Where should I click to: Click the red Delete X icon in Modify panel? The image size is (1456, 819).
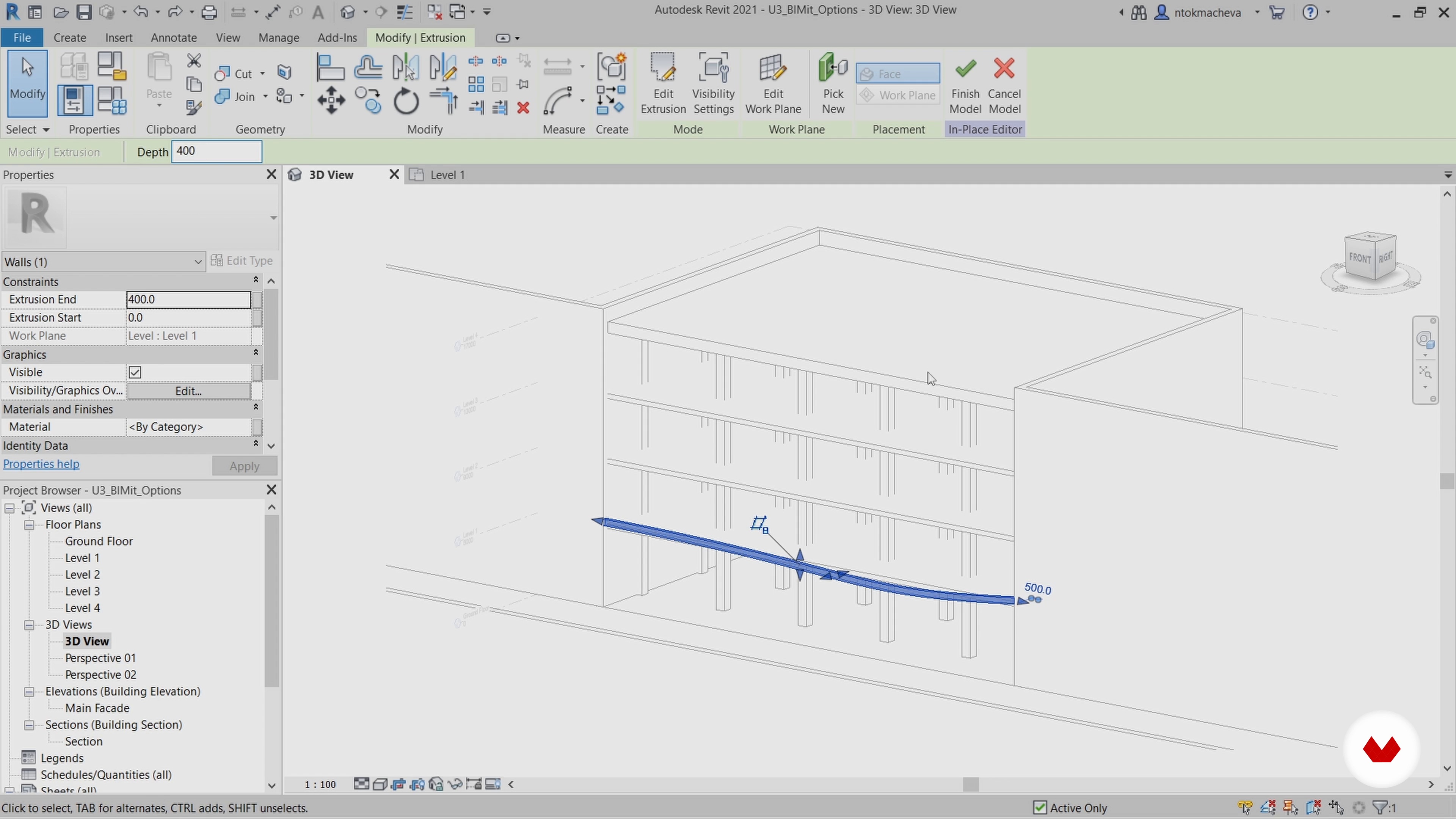click(523, 108)
